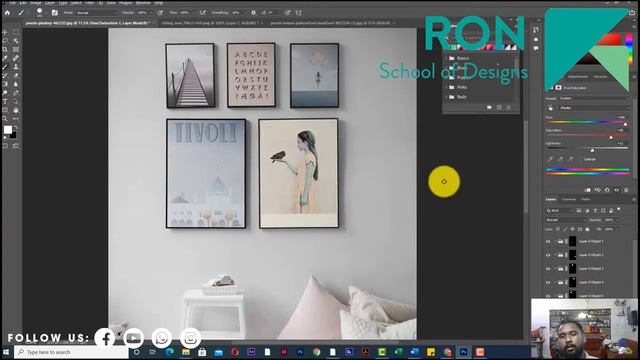Image resolution: width=640 pixels, height=360 pixels.
Task: Open Google Chrome from the taskbar
Action: click(x=316, y=352)
